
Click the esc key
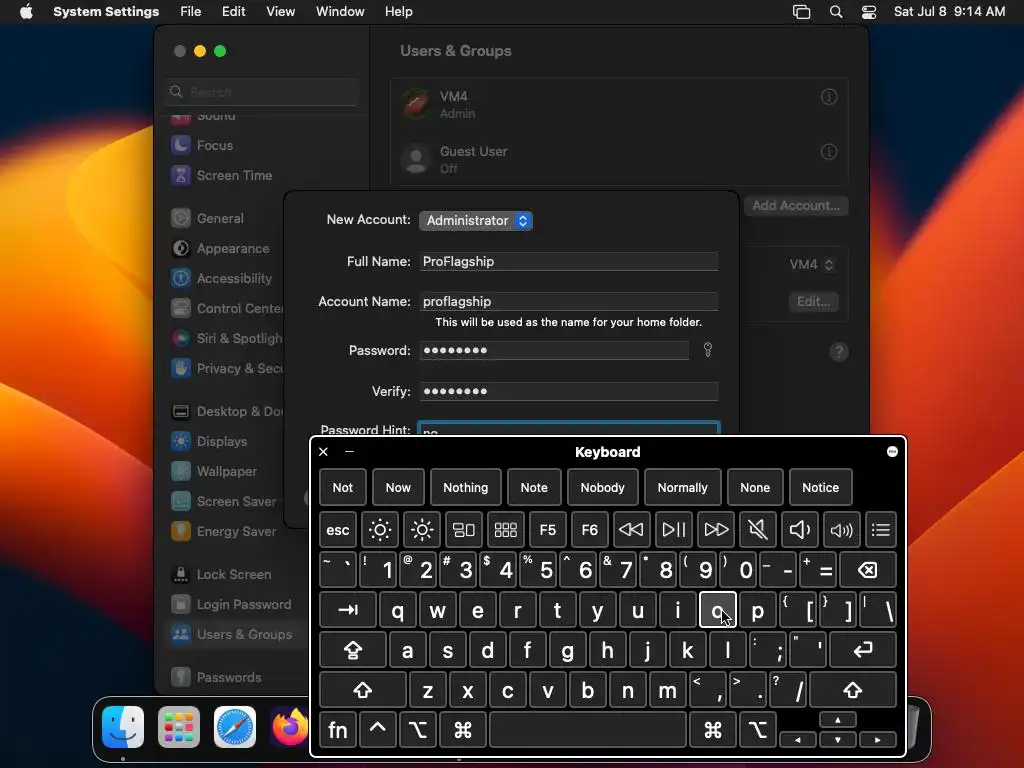point(338,530)
